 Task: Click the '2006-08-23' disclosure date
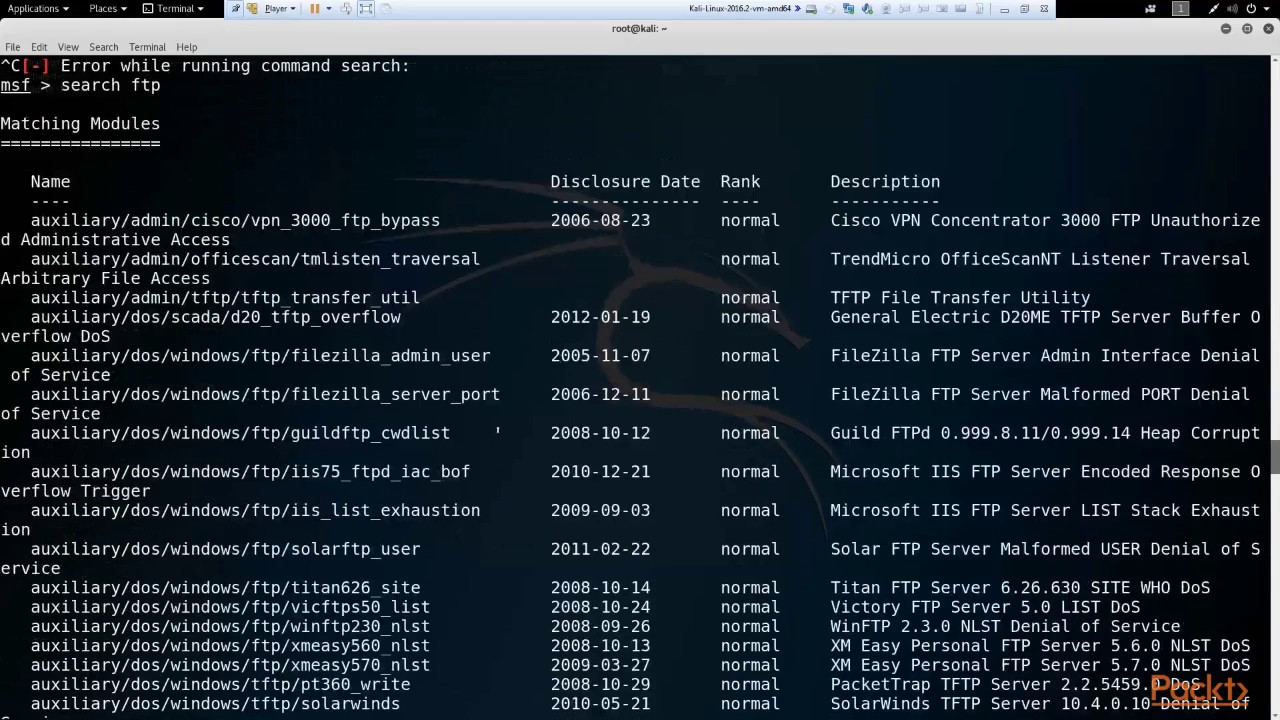click(600, 220)
